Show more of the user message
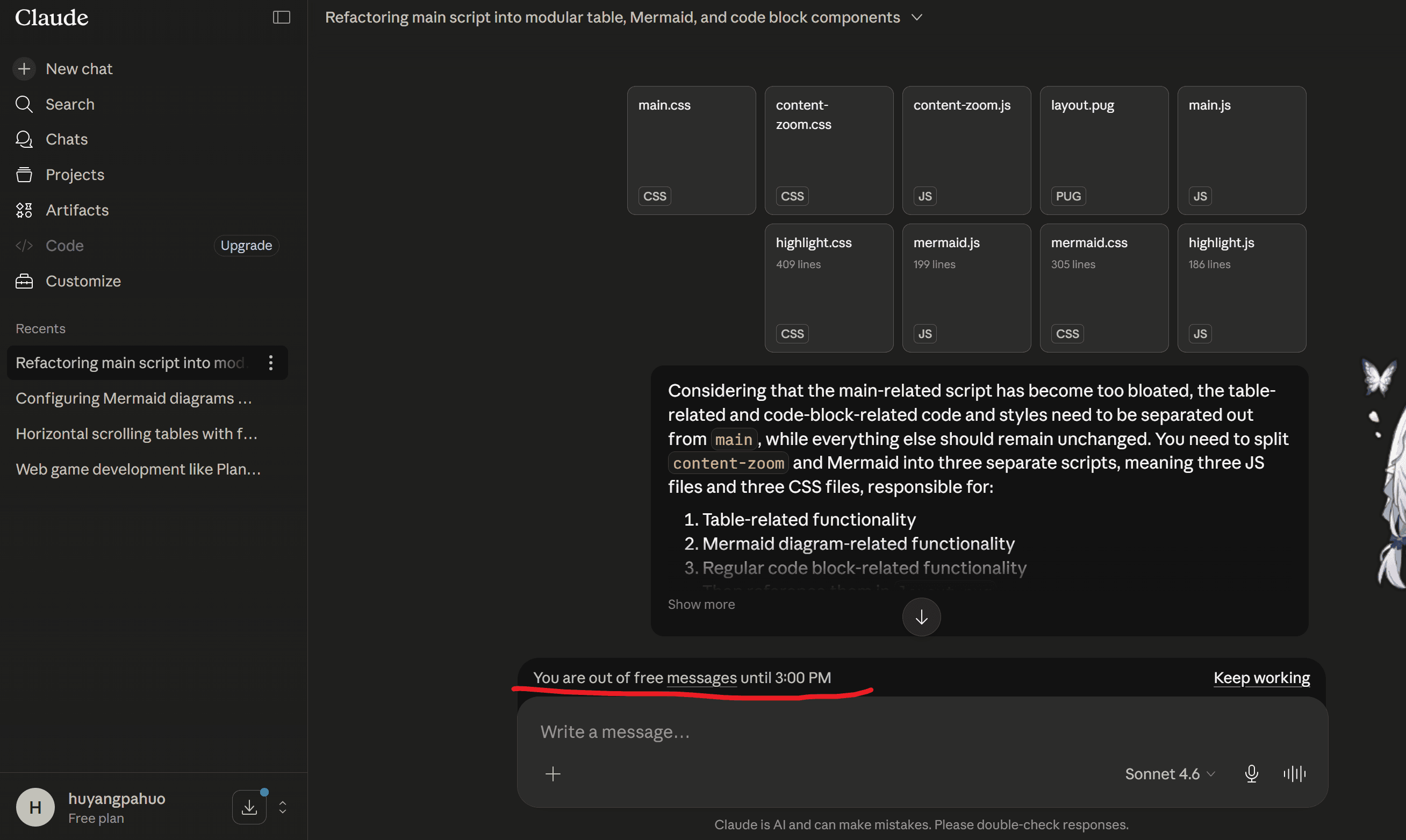 [701, 605]
